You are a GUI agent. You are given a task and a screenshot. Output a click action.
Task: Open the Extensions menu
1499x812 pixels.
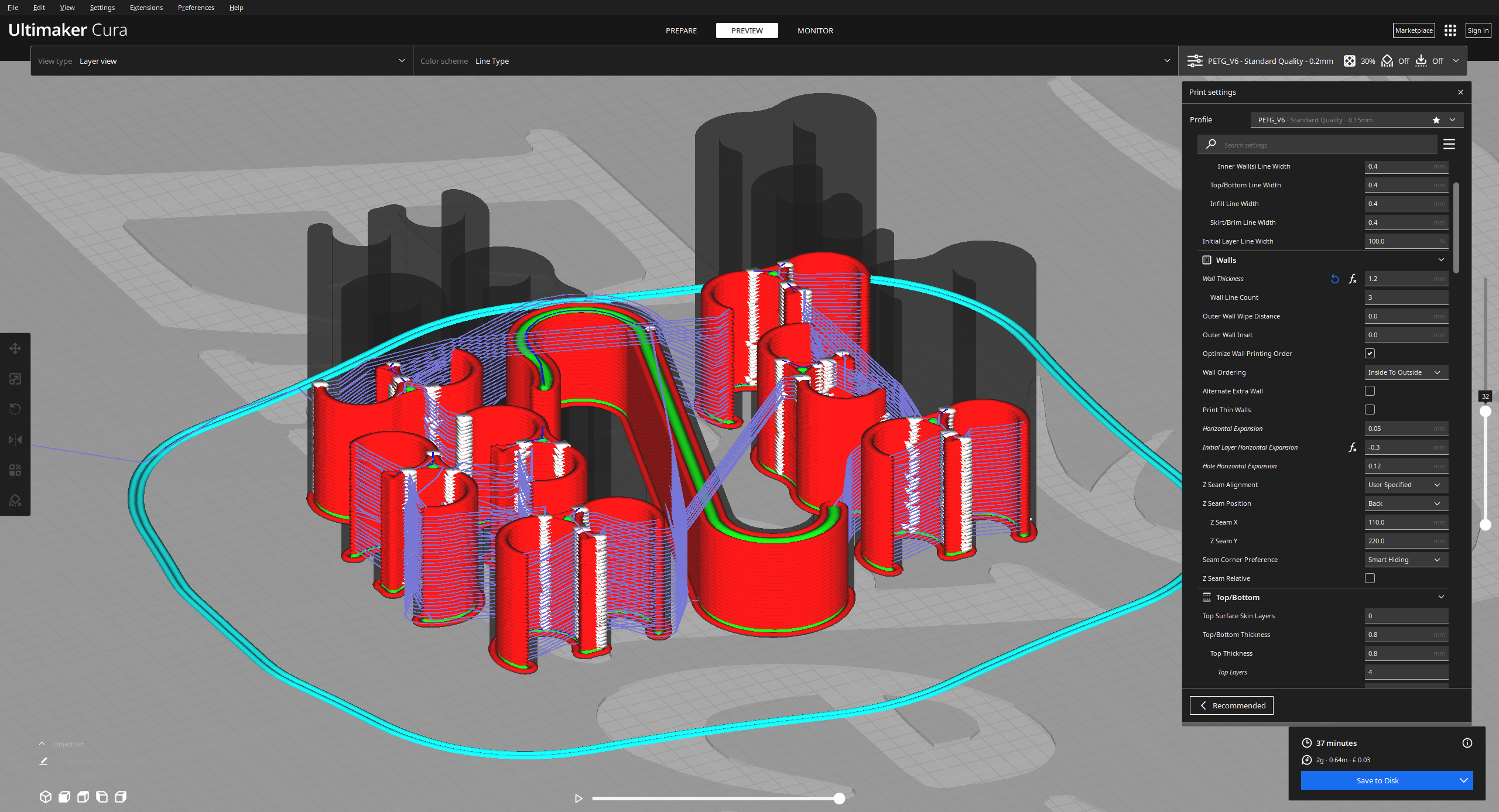tap(146, 7)
